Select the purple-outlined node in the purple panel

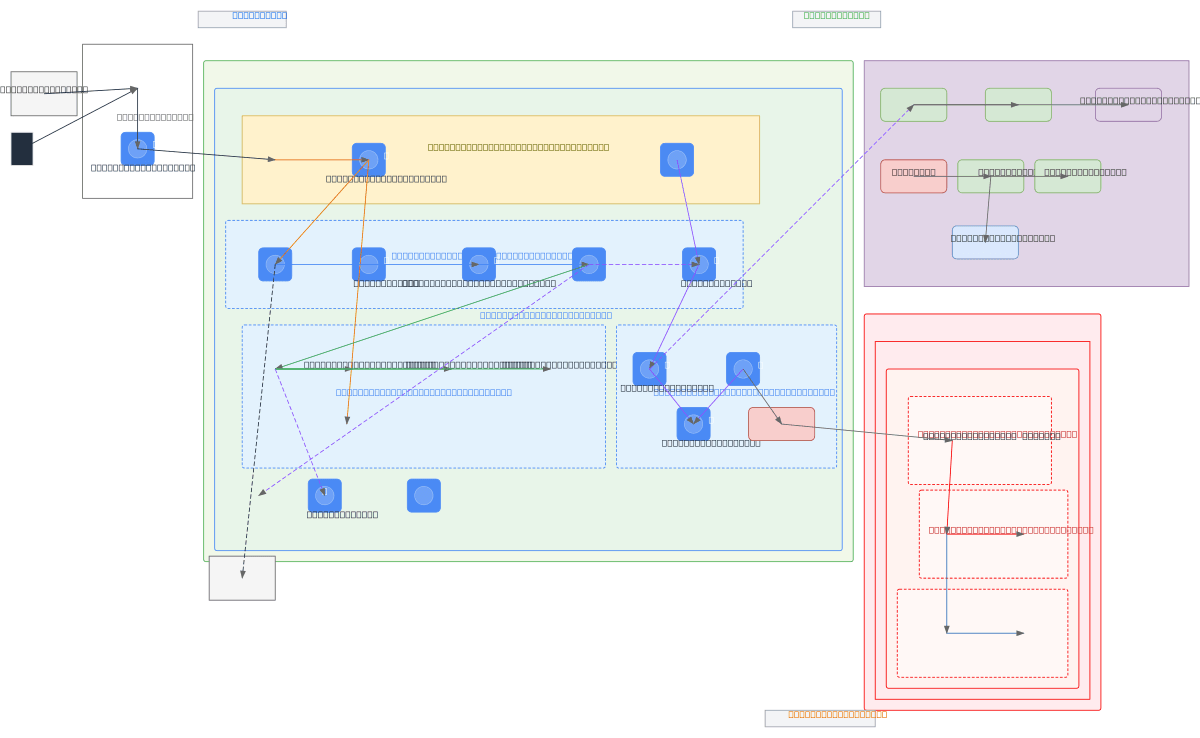click(x=1128, y=105)
